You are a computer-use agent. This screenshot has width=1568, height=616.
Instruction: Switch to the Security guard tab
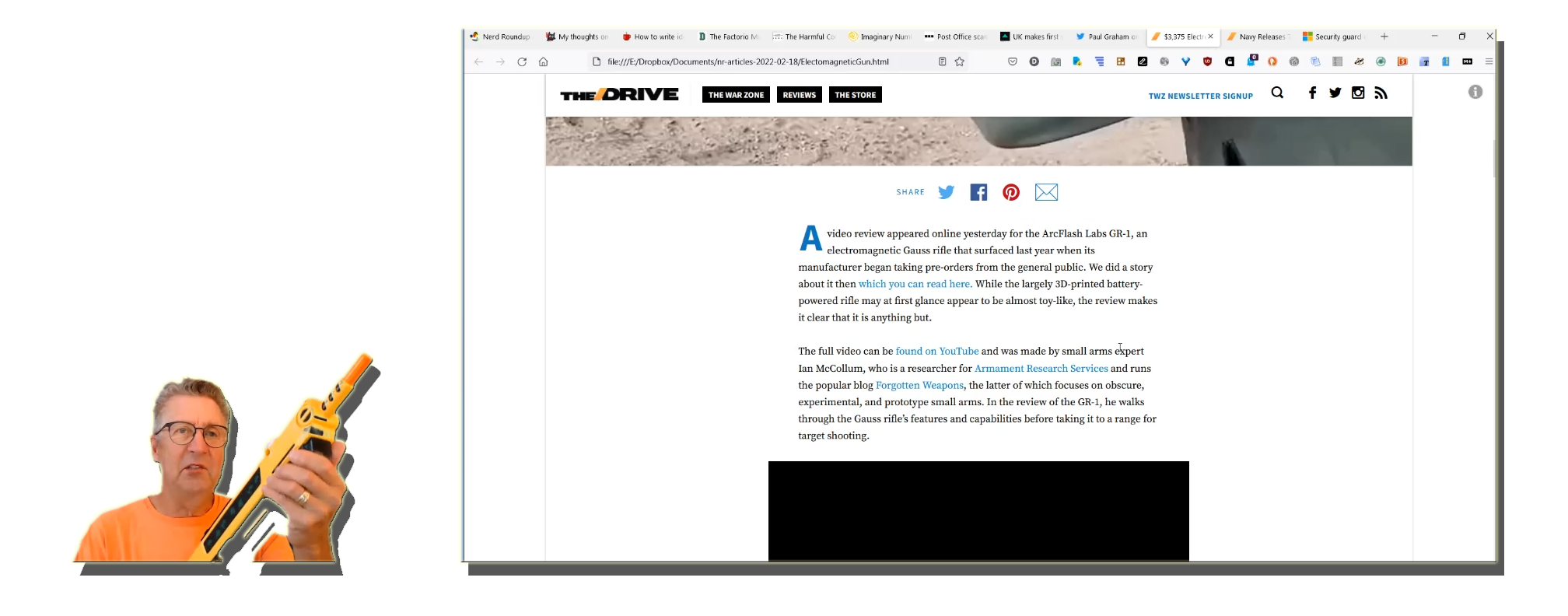point(1333,37)
